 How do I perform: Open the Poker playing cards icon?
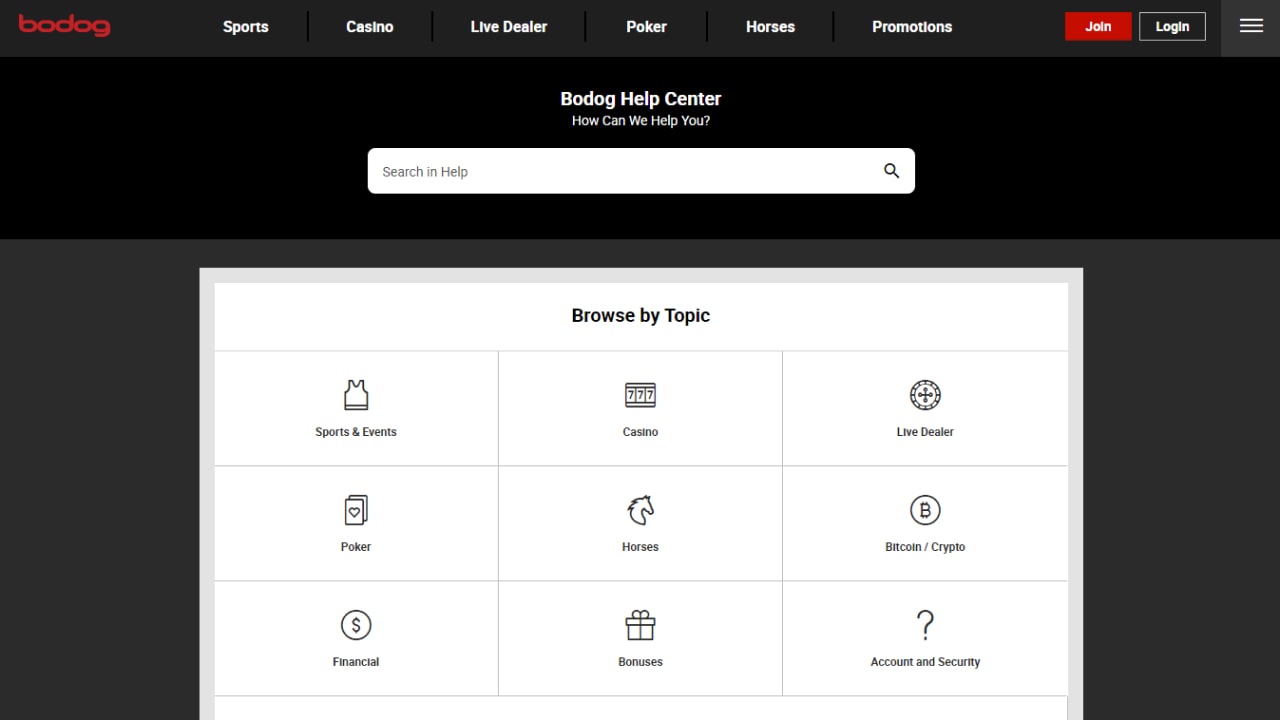pos(356,509)
